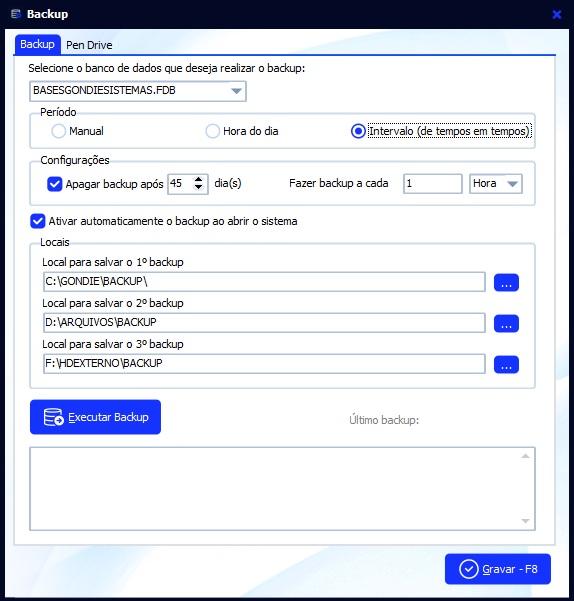
Task: Switch to the Pen Drive tab
Action: [89, 45]
